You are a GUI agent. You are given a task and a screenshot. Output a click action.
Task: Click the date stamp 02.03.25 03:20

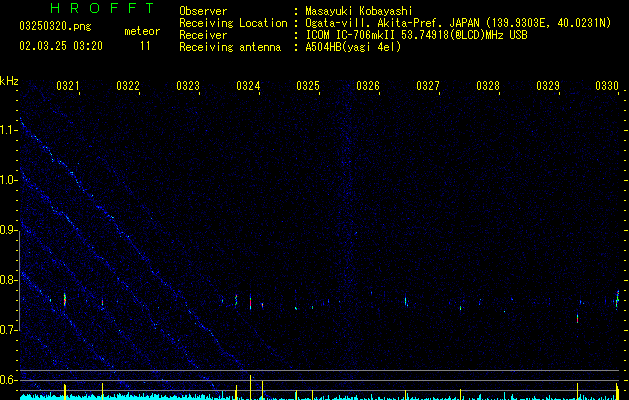click(x=61, y=46)
